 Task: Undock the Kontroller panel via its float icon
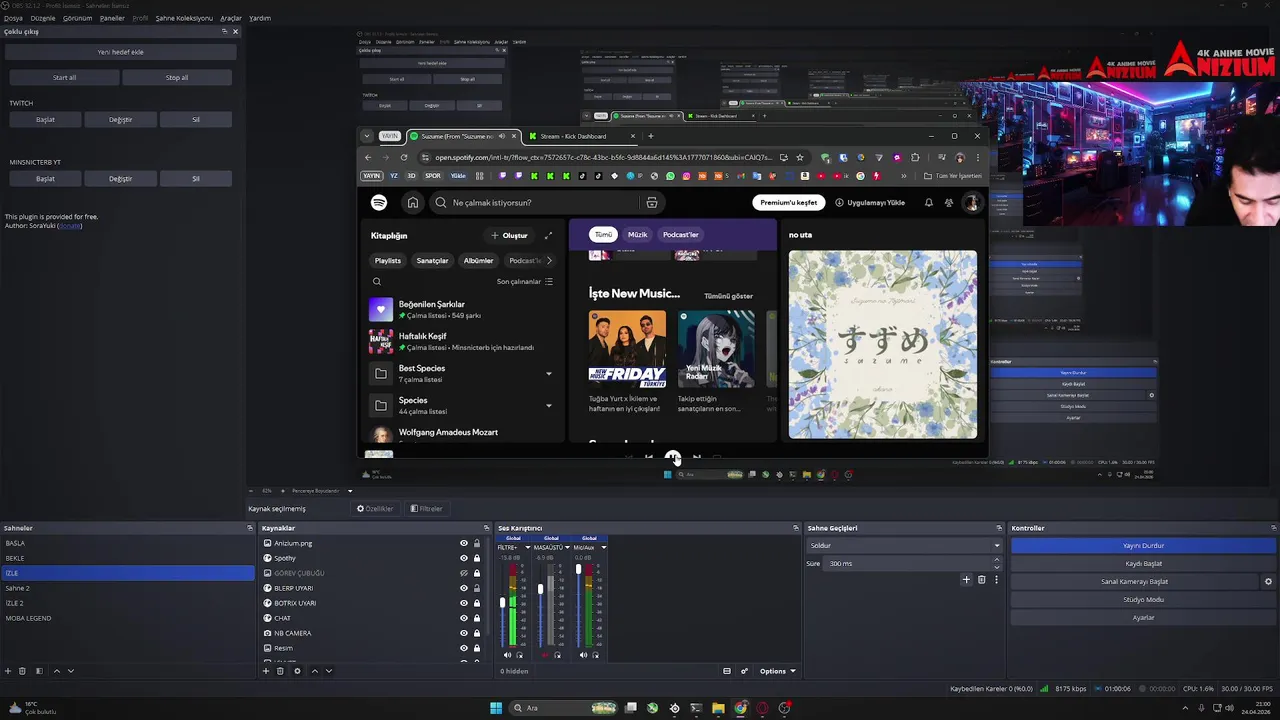(x=1273, y=528)
